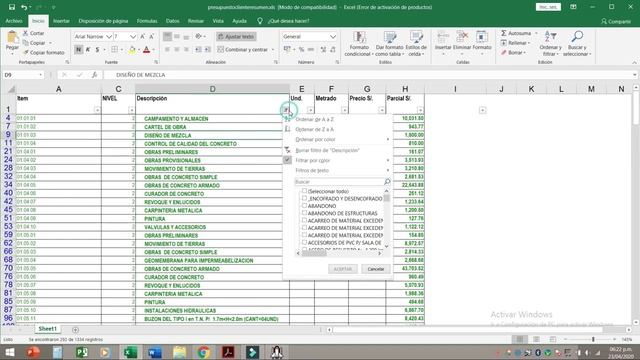640x360 pixels.
Task: Change text orientation in Alineación group
Action: click(199, 37)
